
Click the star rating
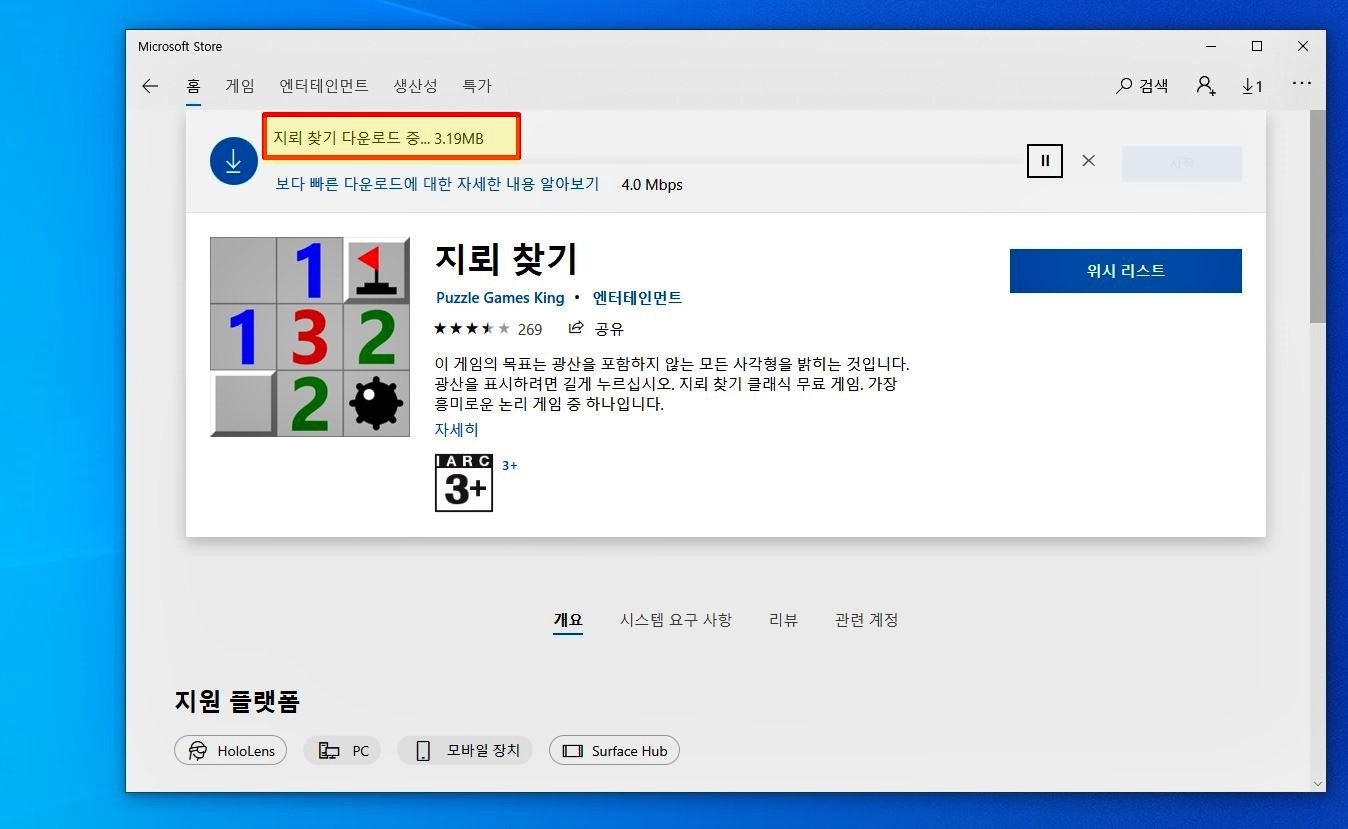point(472,328)
